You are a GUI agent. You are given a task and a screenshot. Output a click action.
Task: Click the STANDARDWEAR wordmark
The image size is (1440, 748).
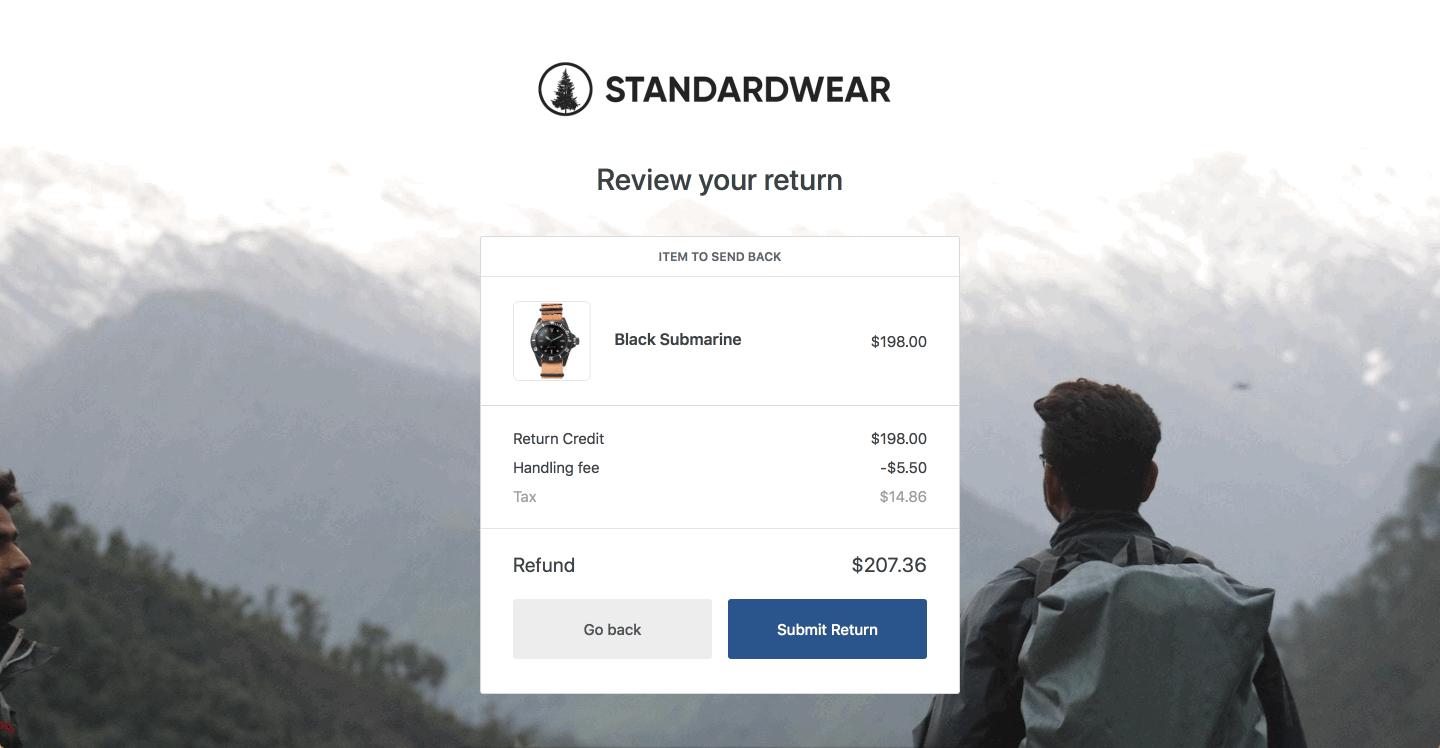click(747, 90)
